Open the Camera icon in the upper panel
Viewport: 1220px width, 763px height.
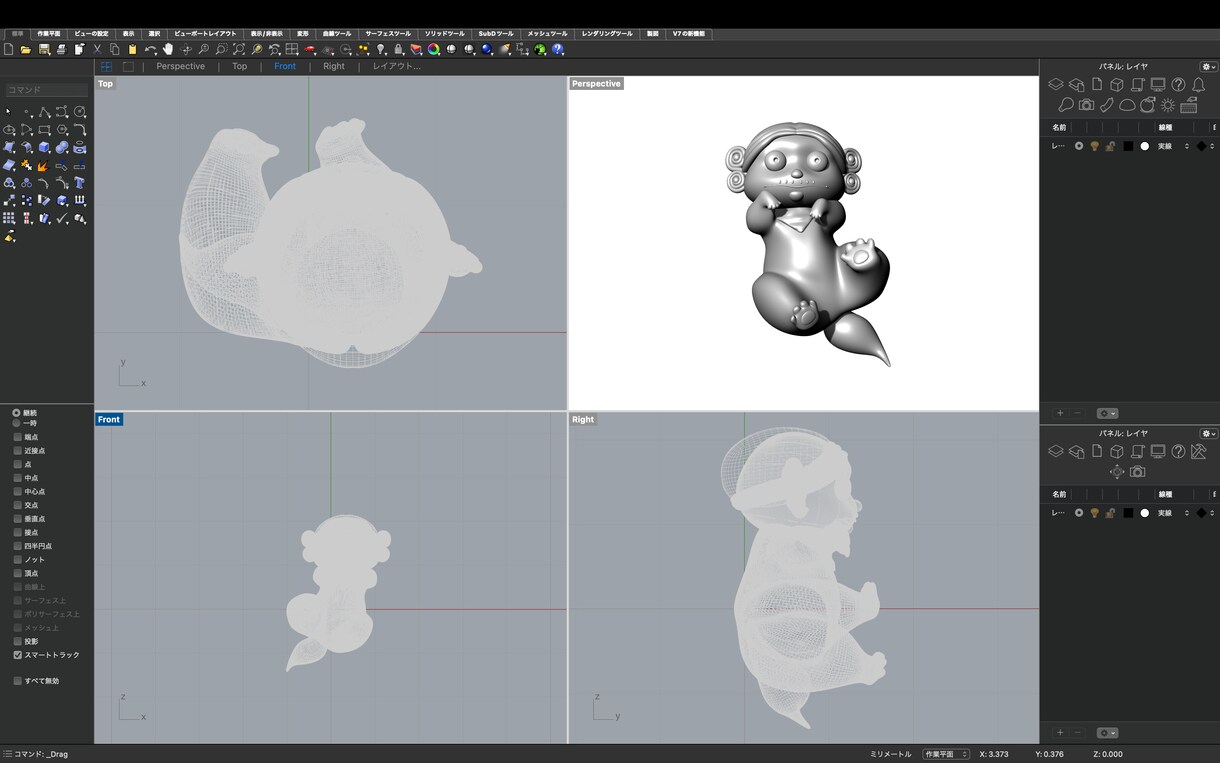pos(1086,105)
